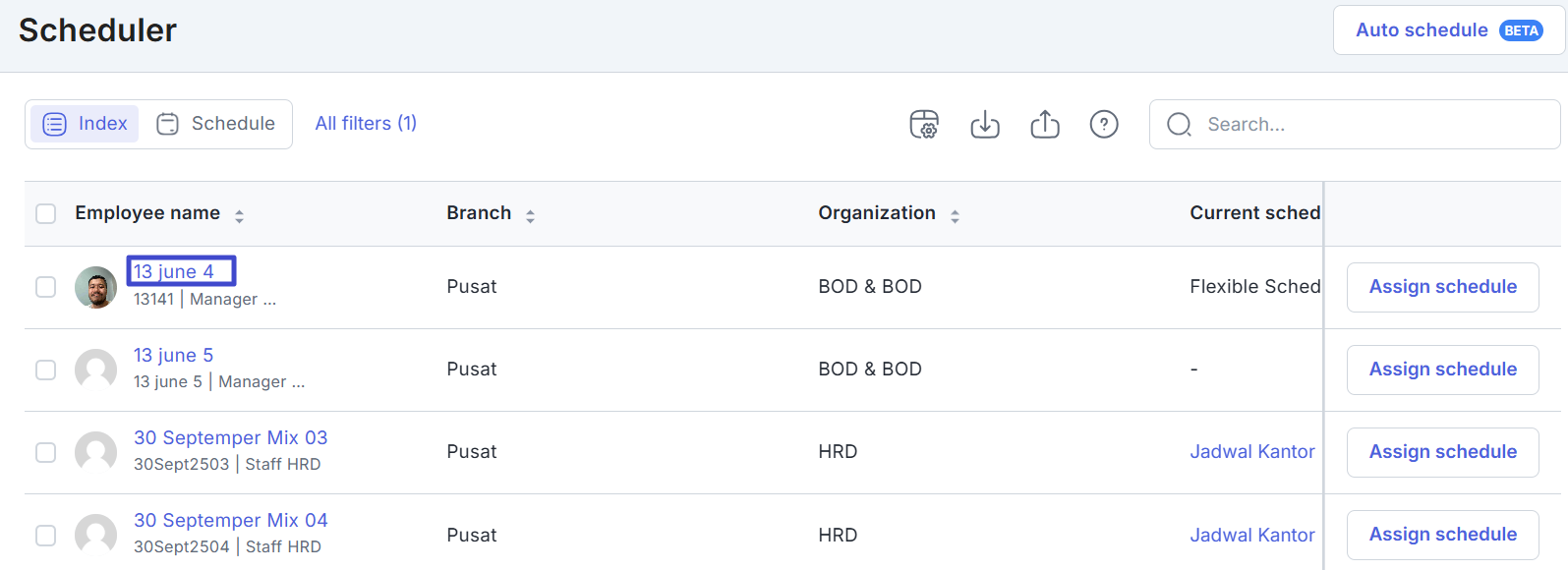Click the download/import icon

pyautogui.click(x=985, y=125)
